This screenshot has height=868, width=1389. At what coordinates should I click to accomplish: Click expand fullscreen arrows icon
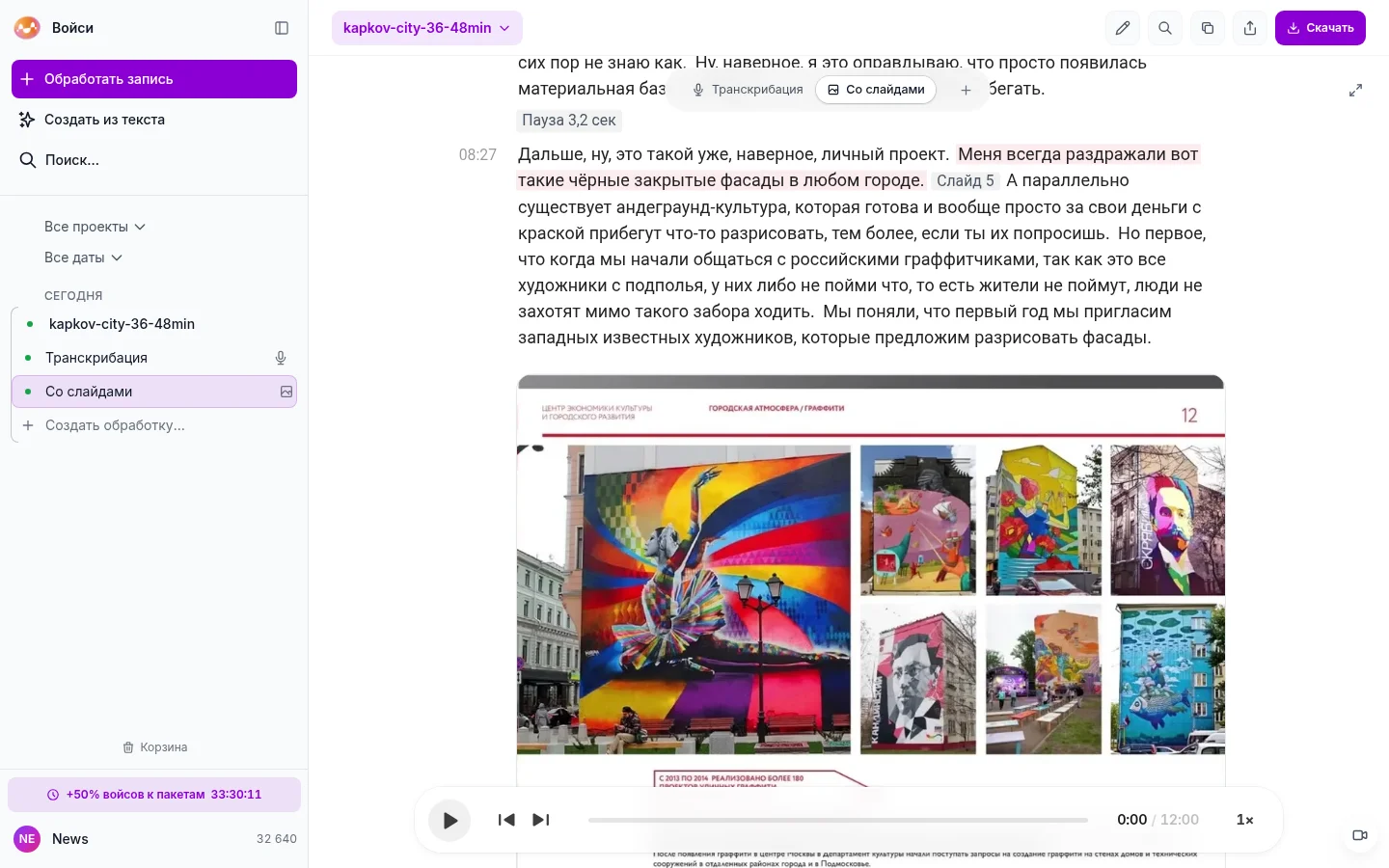(1355, 90)
